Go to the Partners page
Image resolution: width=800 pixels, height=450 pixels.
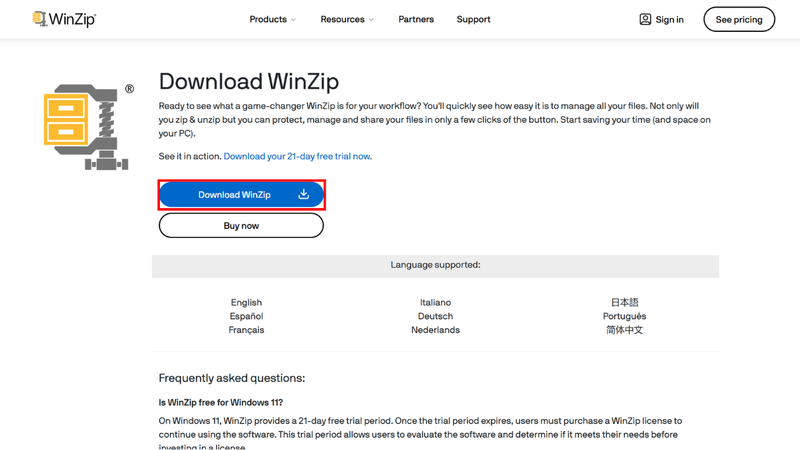coord(416,19)
